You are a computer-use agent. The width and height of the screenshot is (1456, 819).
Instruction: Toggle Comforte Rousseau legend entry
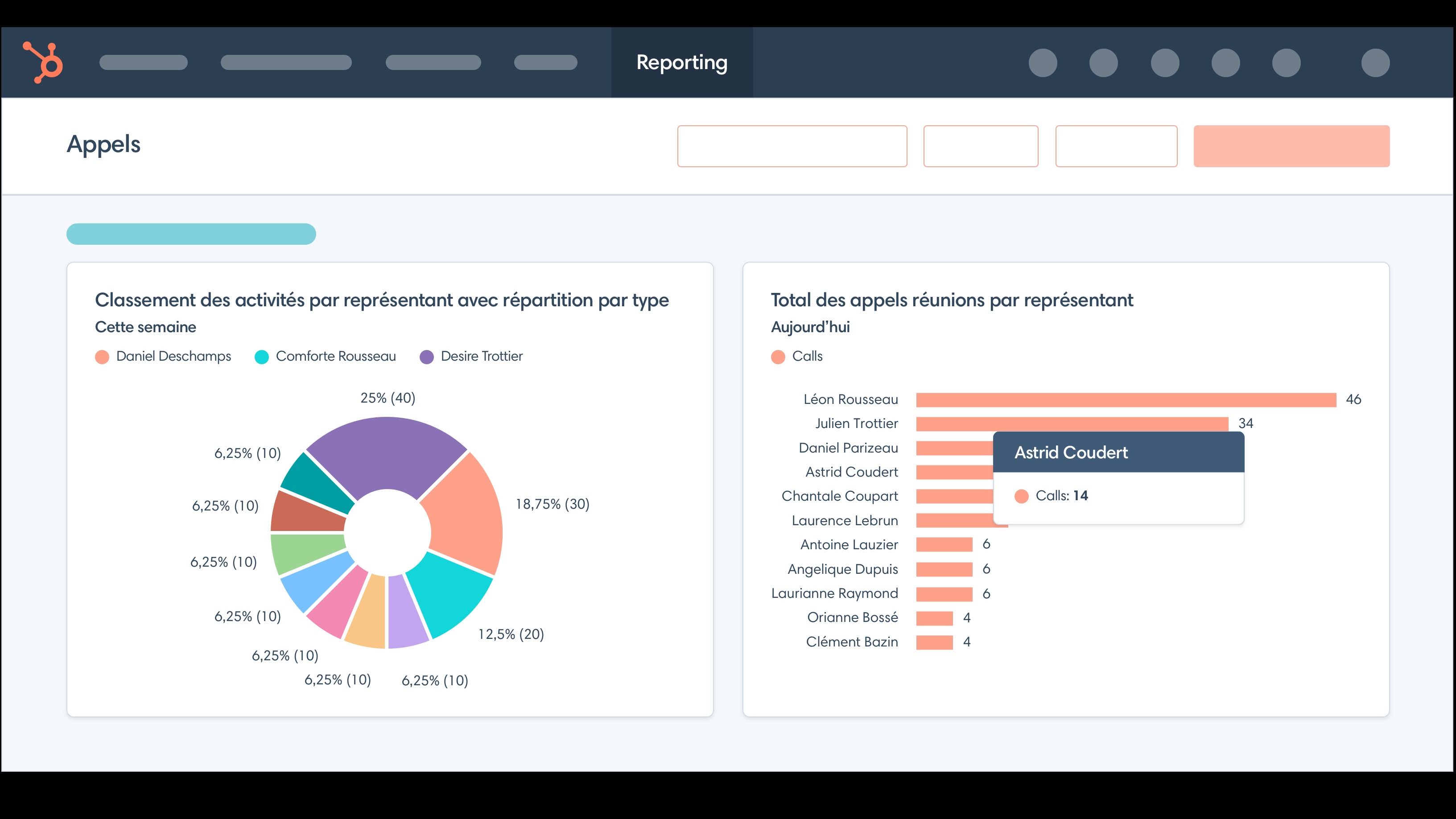[335, 356]
